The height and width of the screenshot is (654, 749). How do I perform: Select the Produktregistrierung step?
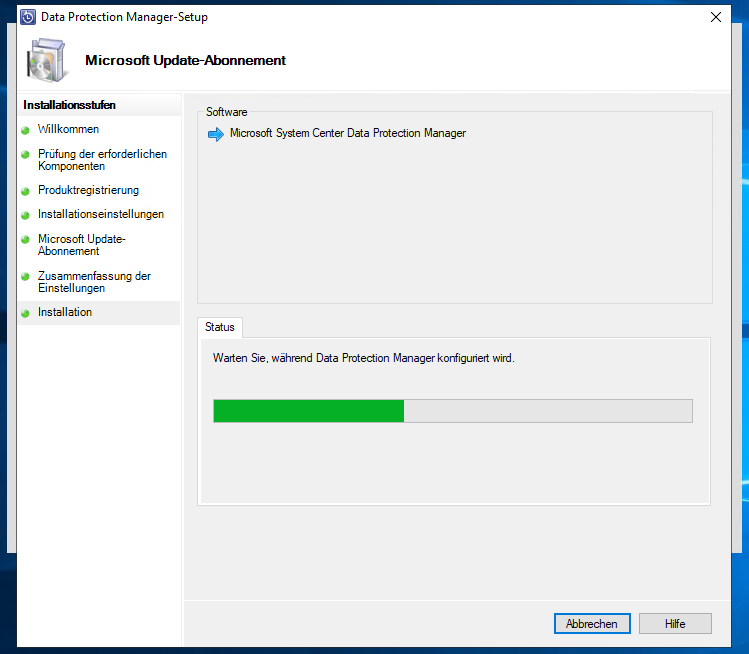pyautogui.click(x=88, y=190)
